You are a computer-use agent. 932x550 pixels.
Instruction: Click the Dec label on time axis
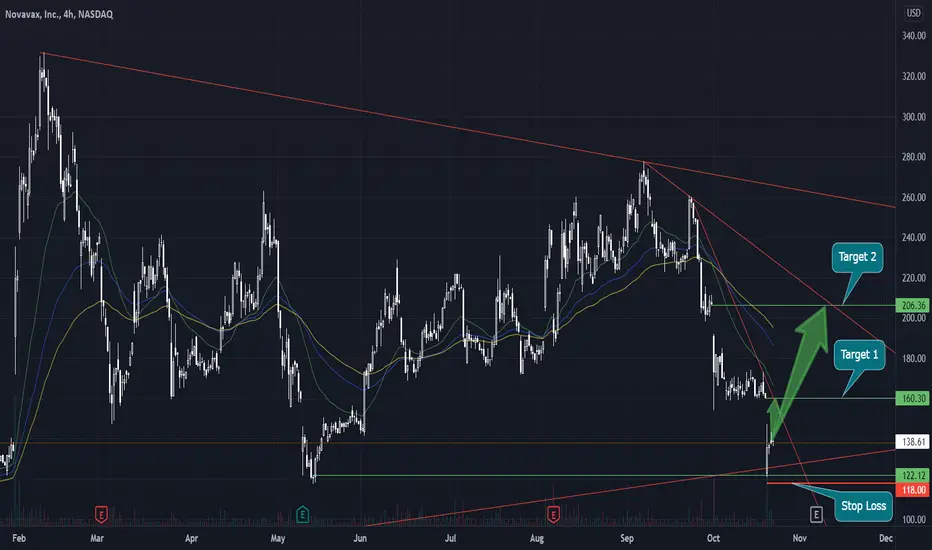coord(886,538)
